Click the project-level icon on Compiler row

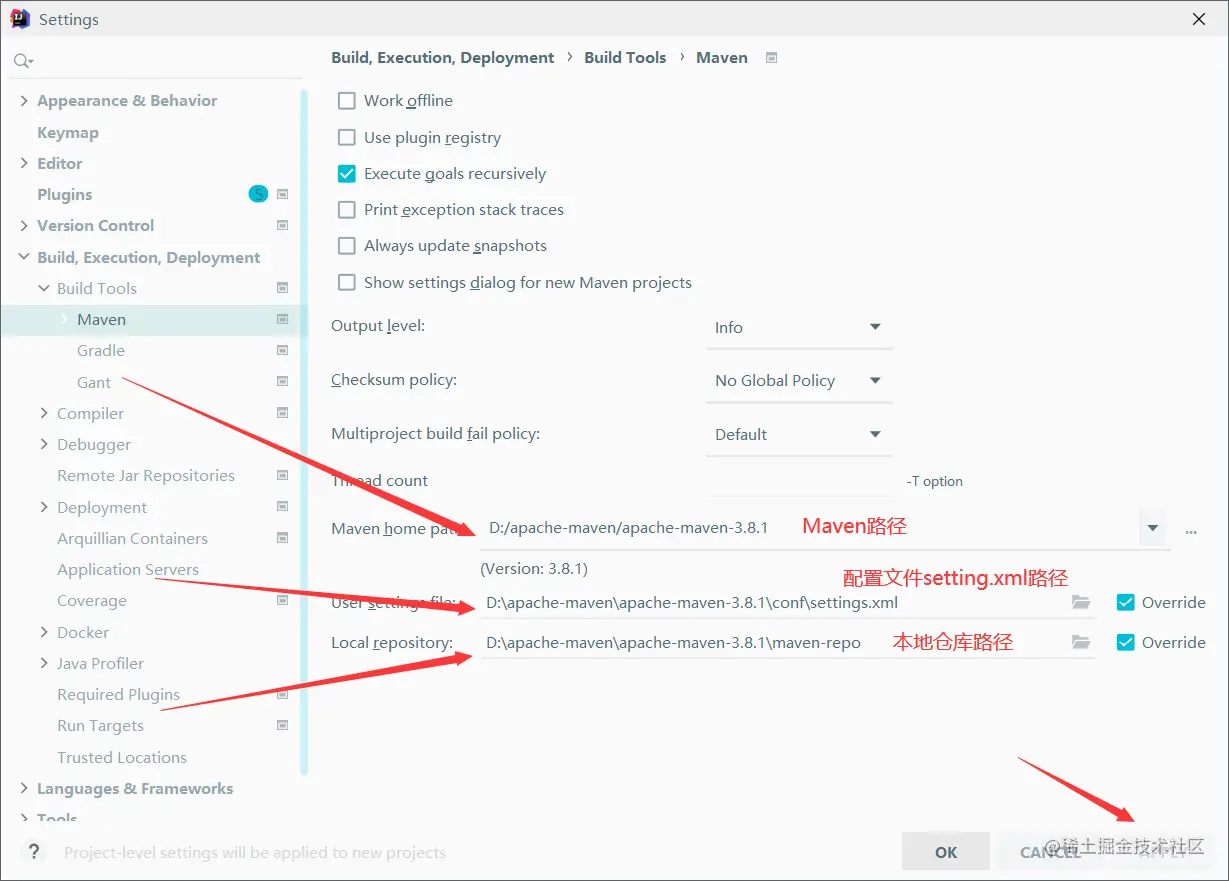[283, 412]
